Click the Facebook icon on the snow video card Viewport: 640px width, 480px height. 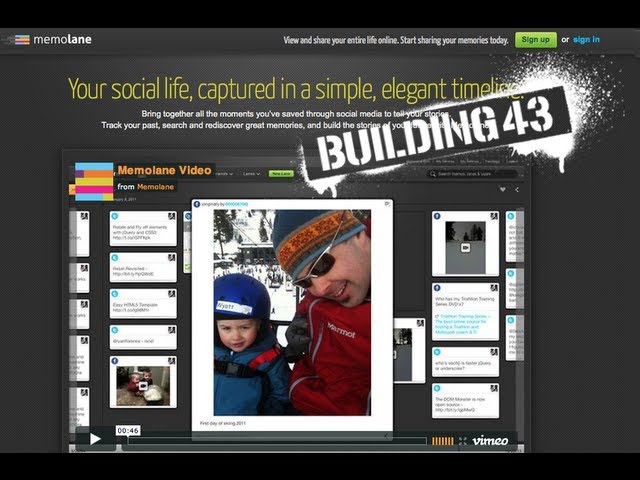click(437, 216)
